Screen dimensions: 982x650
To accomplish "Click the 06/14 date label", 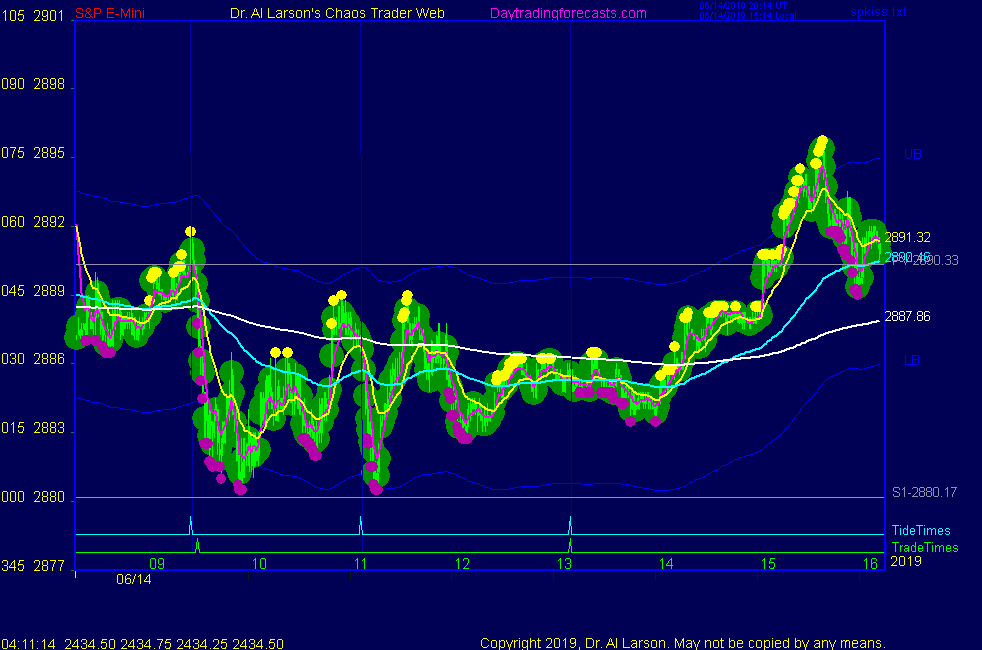I will pyautogui.click(x=132, y=578).
